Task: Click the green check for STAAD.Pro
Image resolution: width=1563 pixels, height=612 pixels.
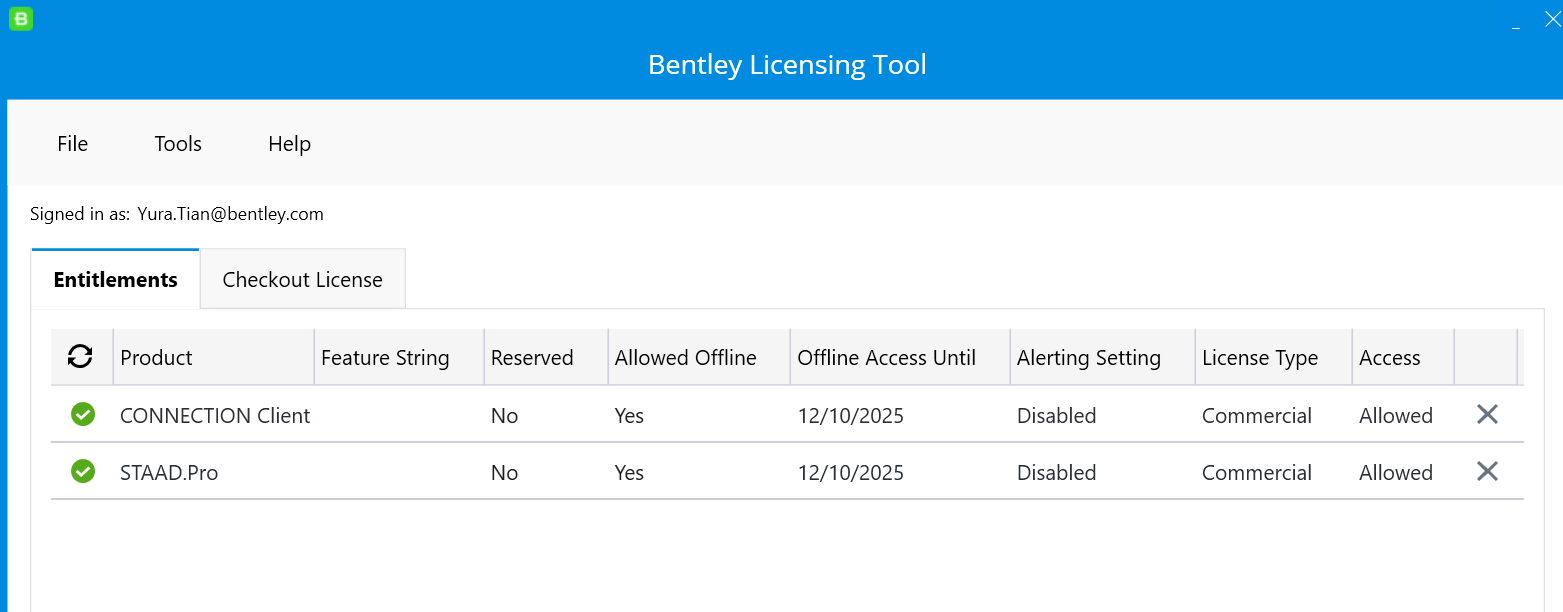Action: [x=83, y=471]
